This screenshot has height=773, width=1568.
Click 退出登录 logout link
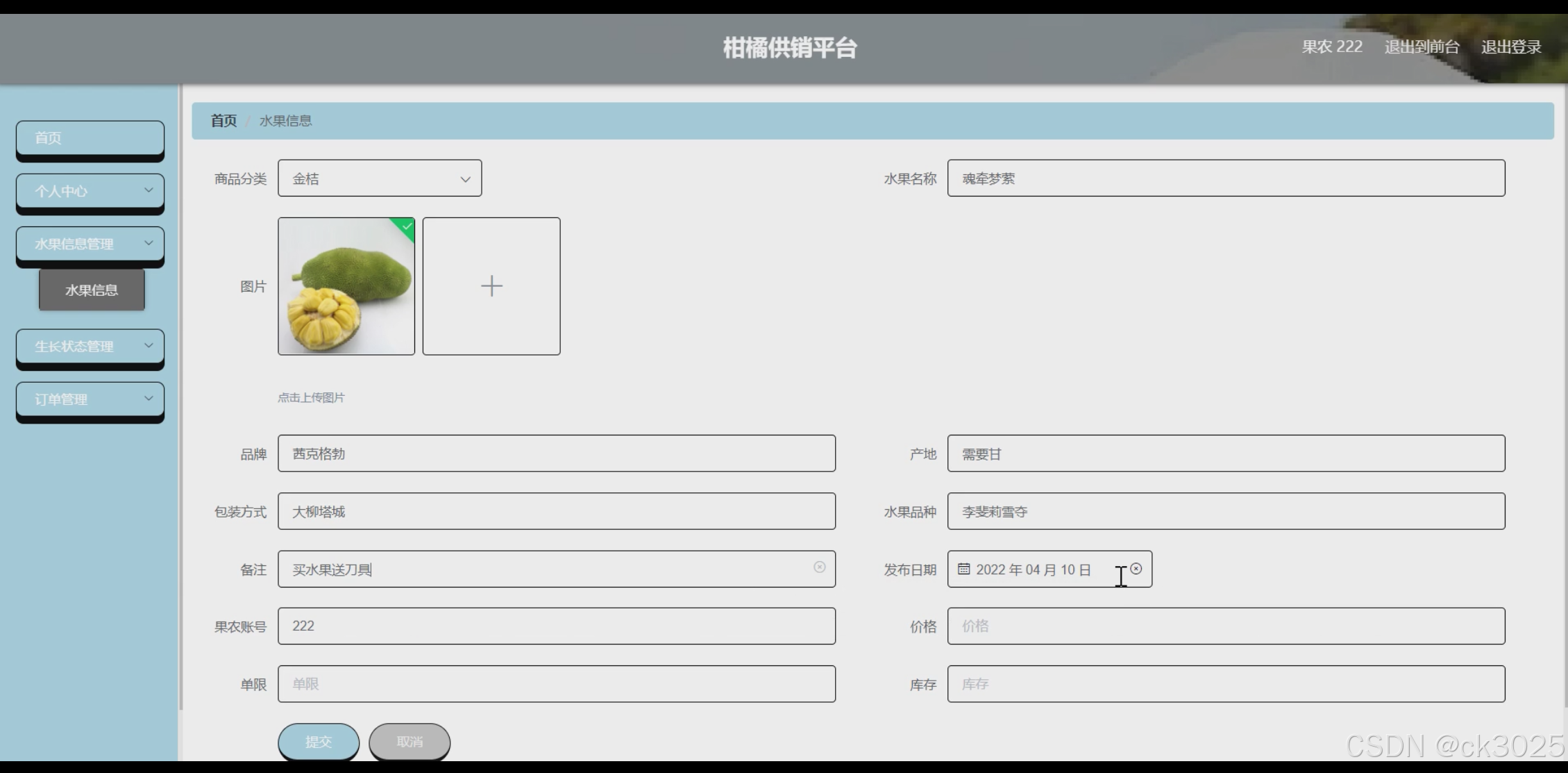[1511, 47]
